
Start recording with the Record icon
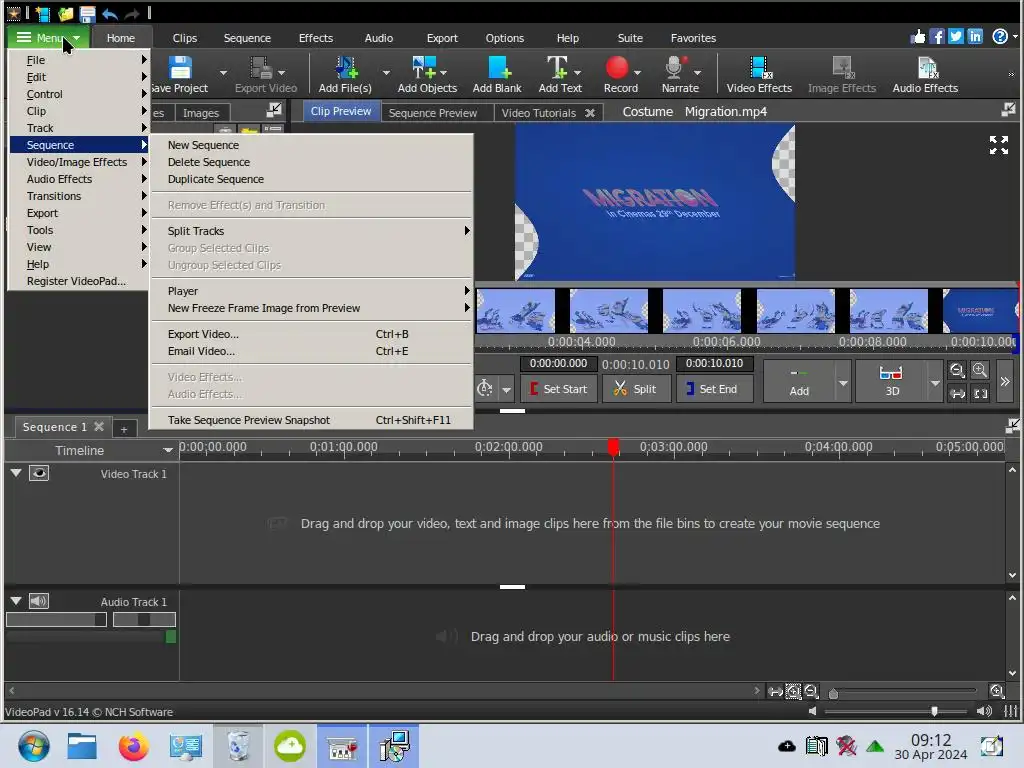click(x=617, y=67)
